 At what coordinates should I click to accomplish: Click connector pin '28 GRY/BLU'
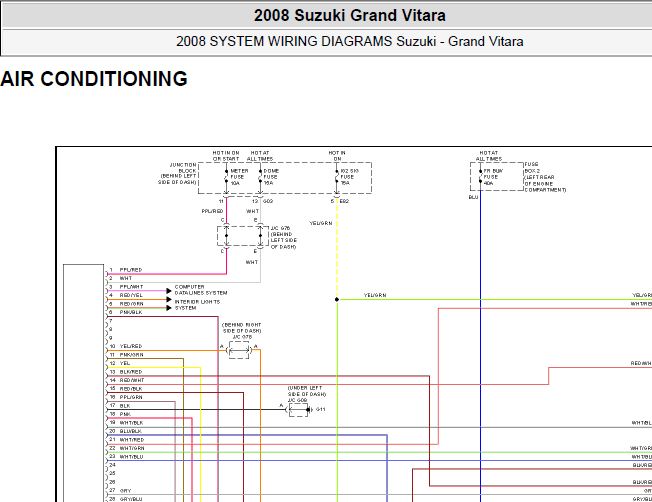[126, 499]
